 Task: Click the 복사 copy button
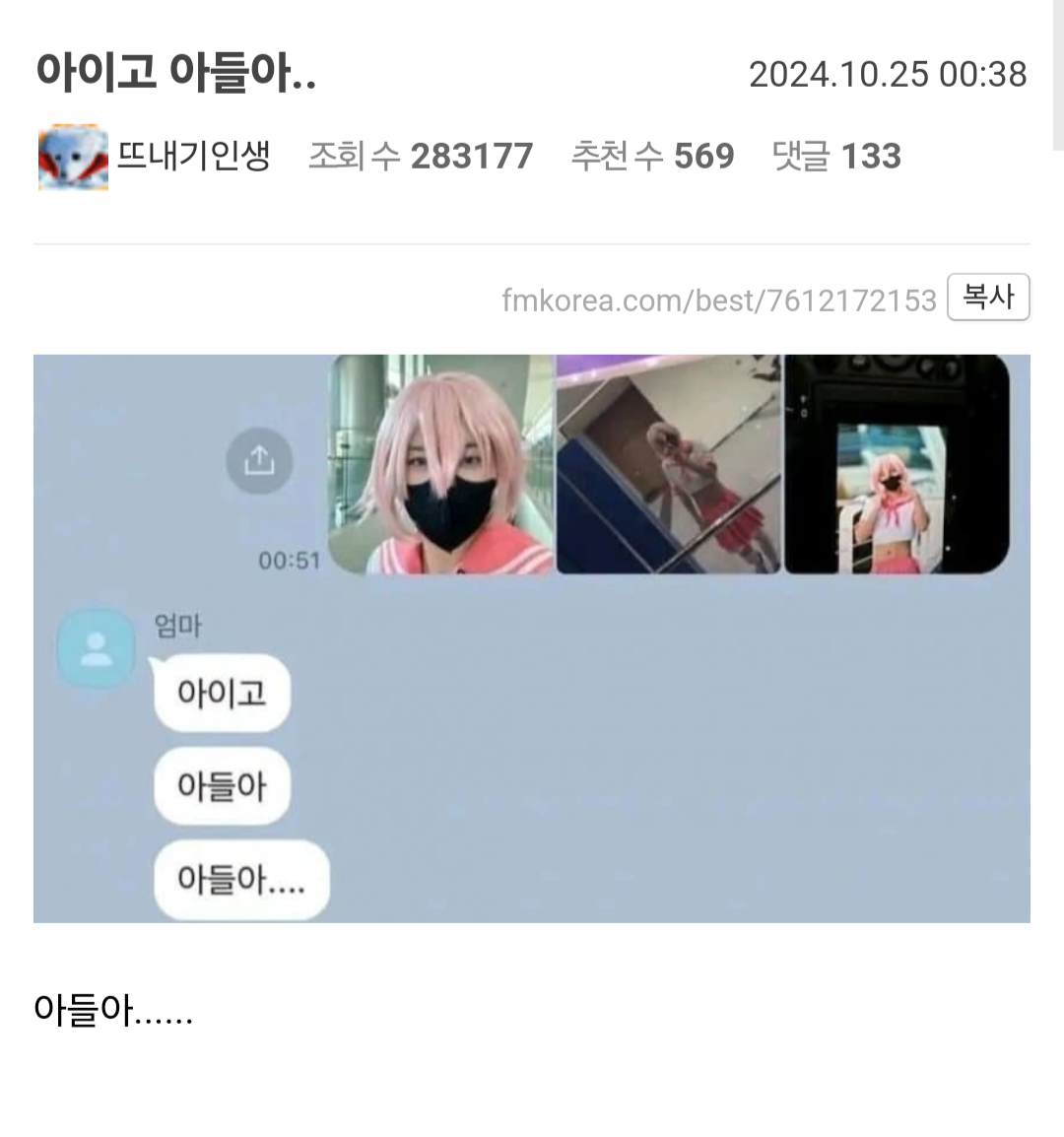coord(988,297)
